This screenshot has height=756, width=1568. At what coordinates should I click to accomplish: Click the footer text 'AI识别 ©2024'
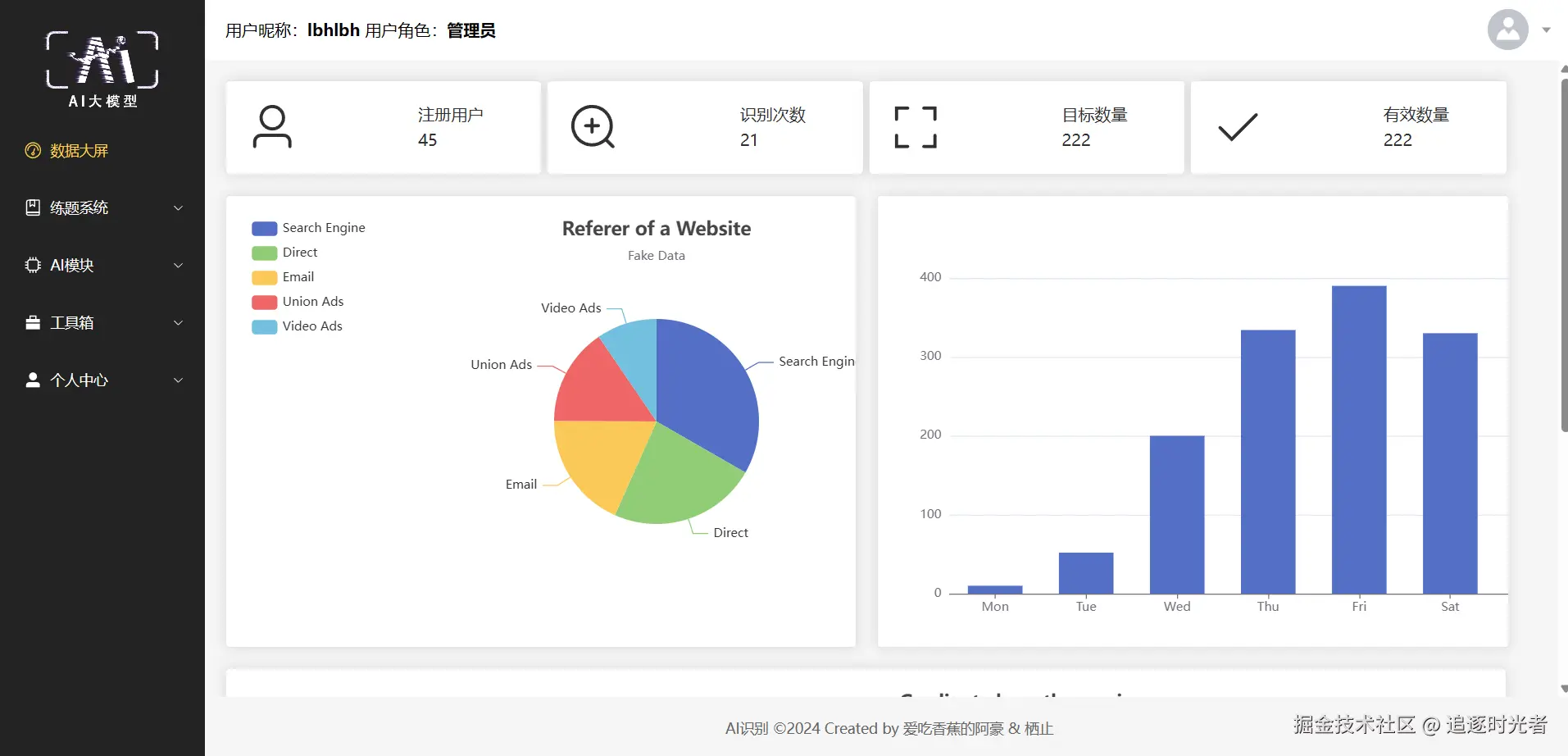click(773, 728)
